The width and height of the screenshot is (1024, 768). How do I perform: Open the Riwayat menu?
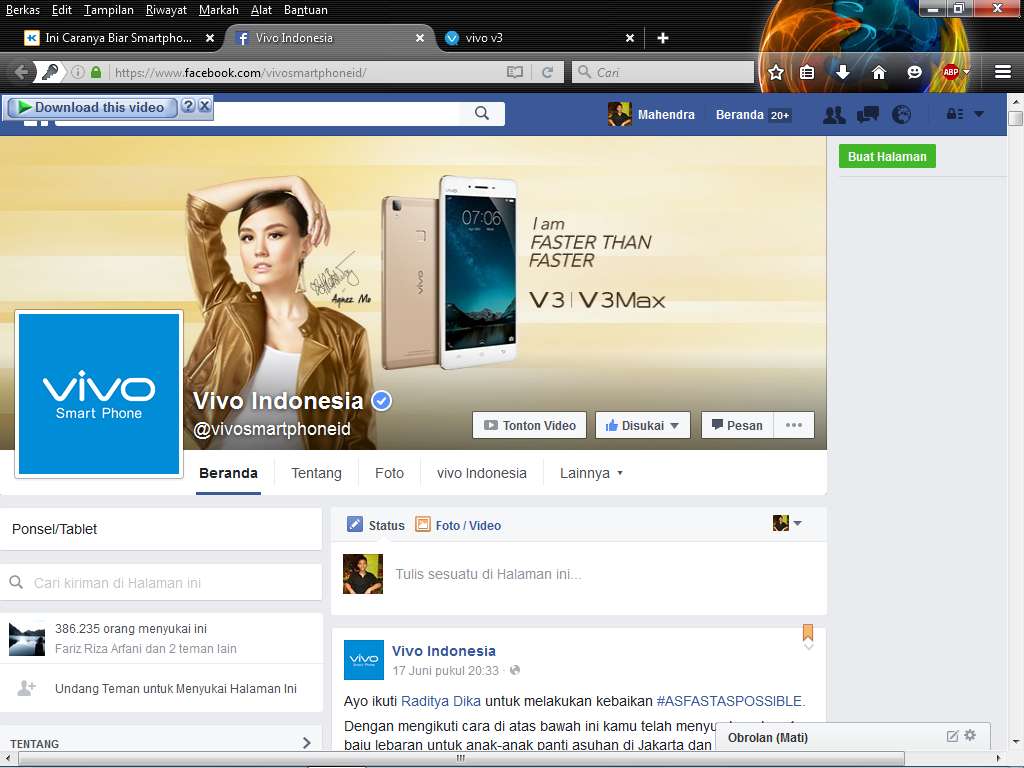166,10
